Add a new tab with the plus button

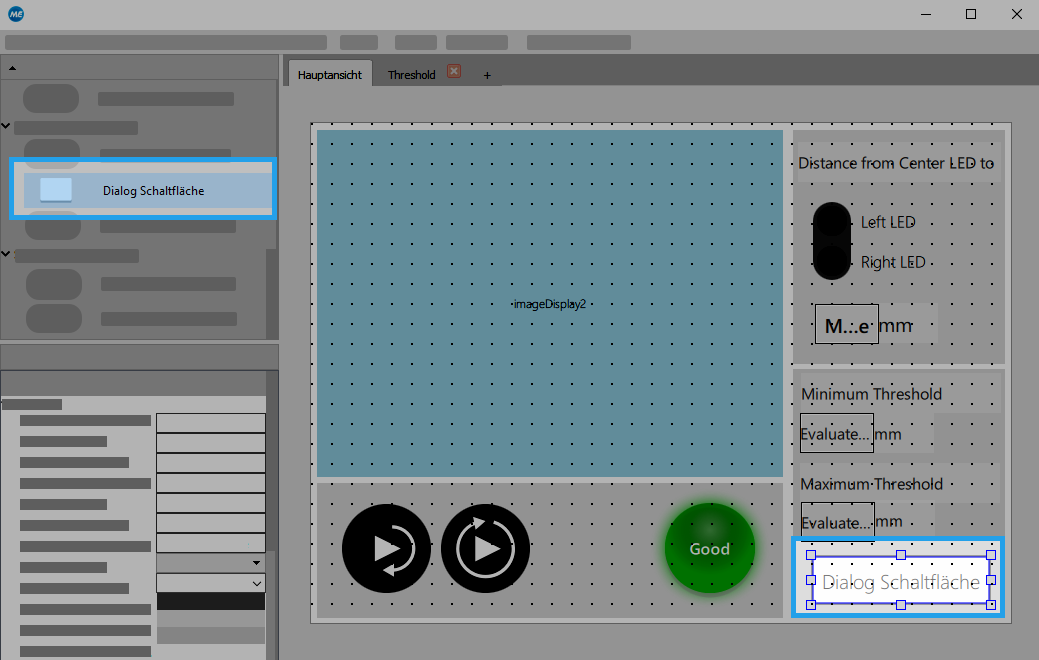[x=487, y=76]
